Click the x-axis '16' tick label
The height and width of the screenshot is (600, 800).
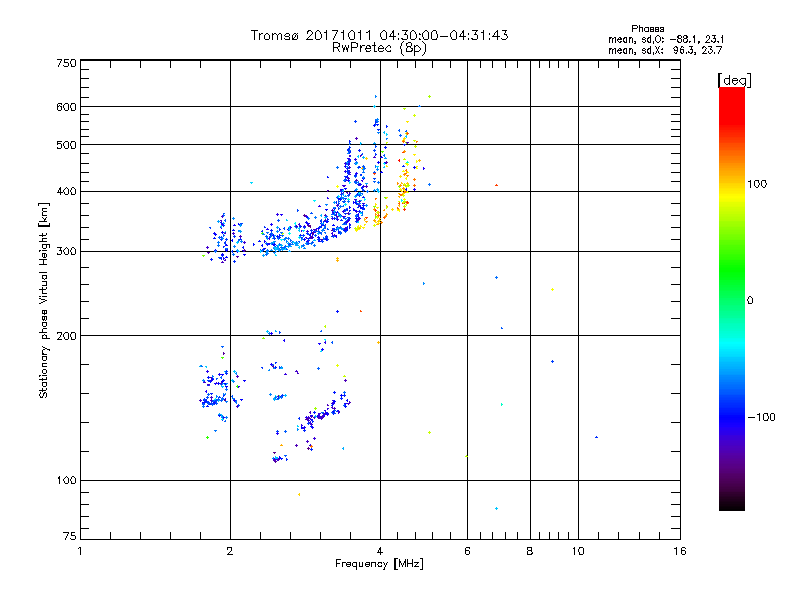[680, 551]
